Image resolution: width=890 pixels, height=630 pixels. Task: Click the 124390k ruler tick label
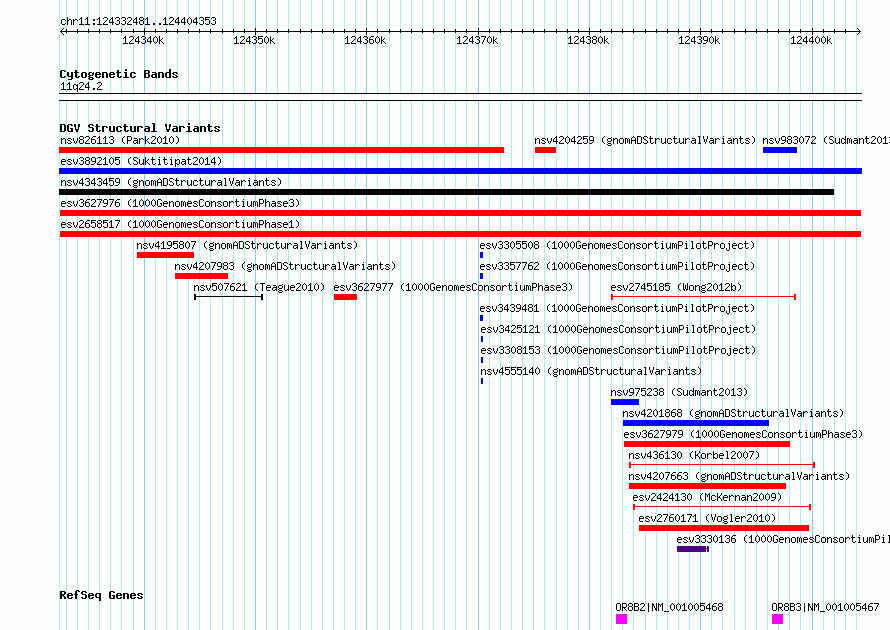pos(699,40)
